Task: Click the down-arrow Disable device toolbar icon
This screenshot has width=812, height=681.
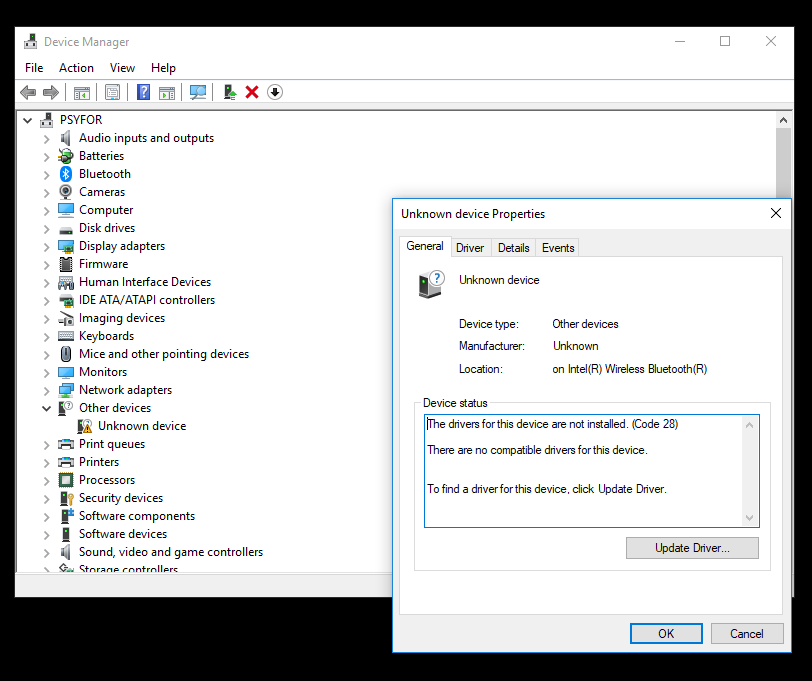Action: pyautogui.click(x=275, y=92)
